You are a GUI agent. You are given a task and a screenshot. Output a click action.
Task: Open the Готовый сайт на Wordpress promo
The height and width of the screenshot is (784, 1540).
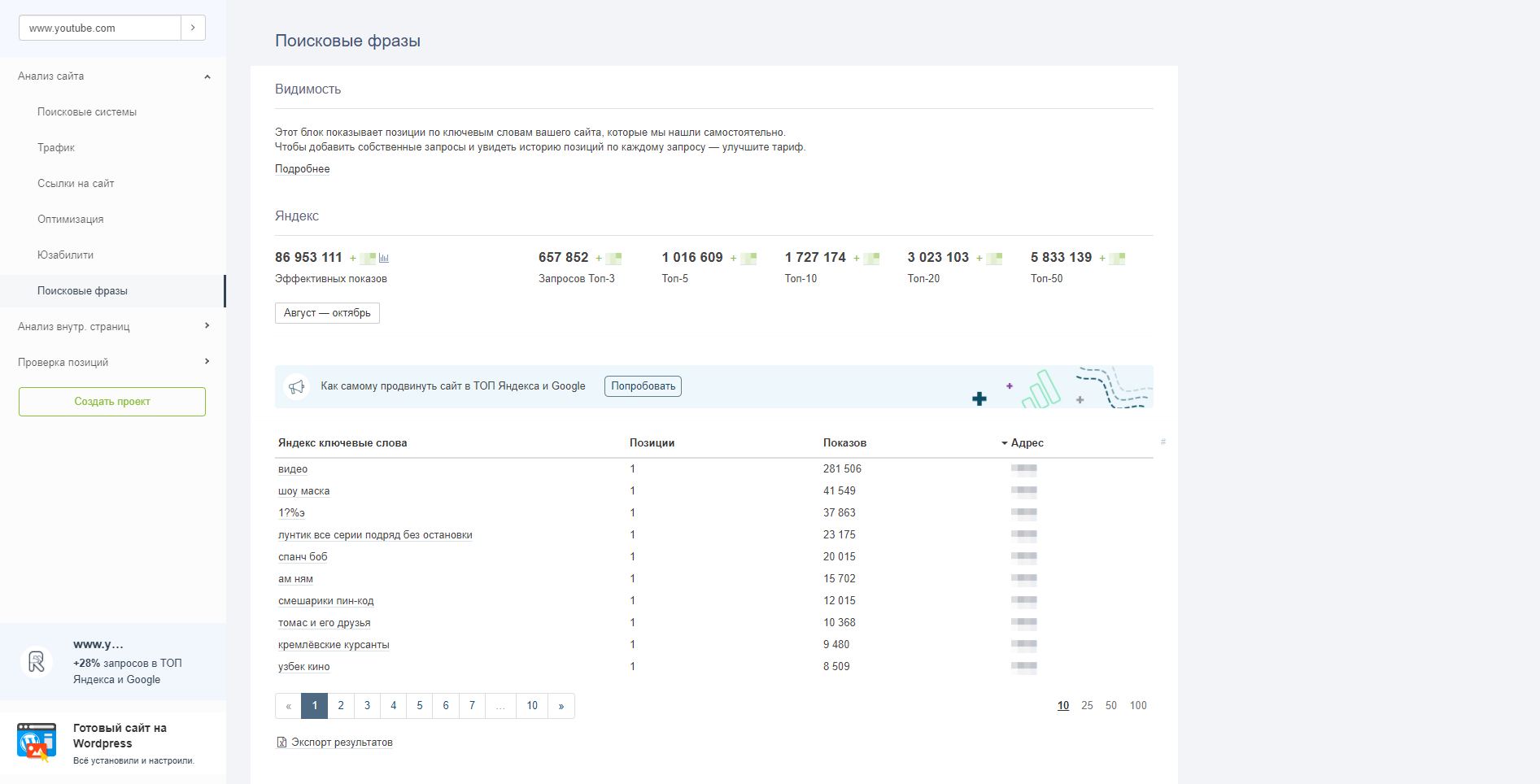(113, 743)
